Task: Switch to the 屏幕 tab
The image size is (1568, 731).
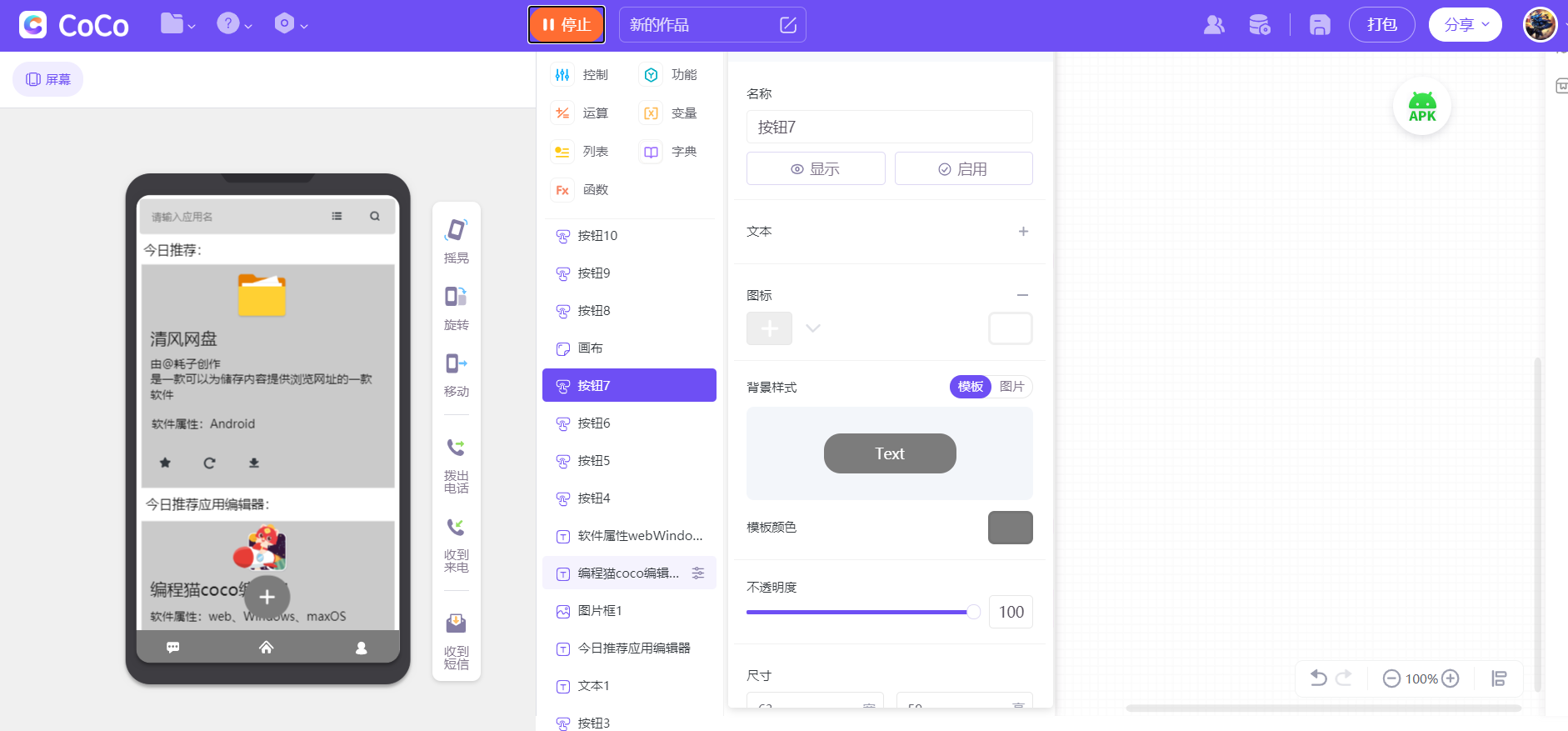Action: point(47,79)
